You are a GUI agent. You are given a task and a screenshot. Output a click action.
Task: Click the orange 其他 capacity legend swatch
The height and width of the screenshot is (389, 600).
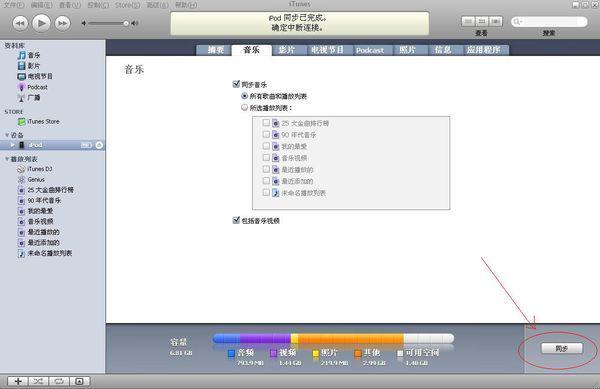[358, 353]
